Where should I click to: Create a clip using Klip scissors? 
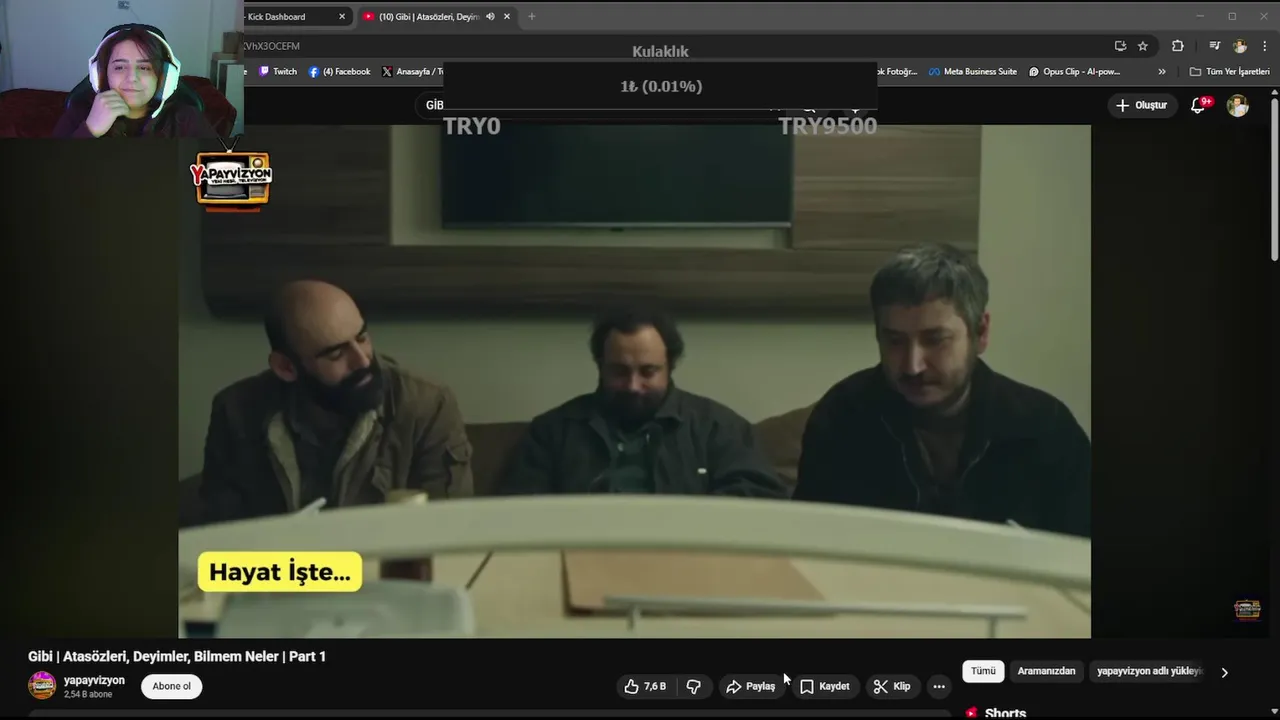(x=891, y=686)
